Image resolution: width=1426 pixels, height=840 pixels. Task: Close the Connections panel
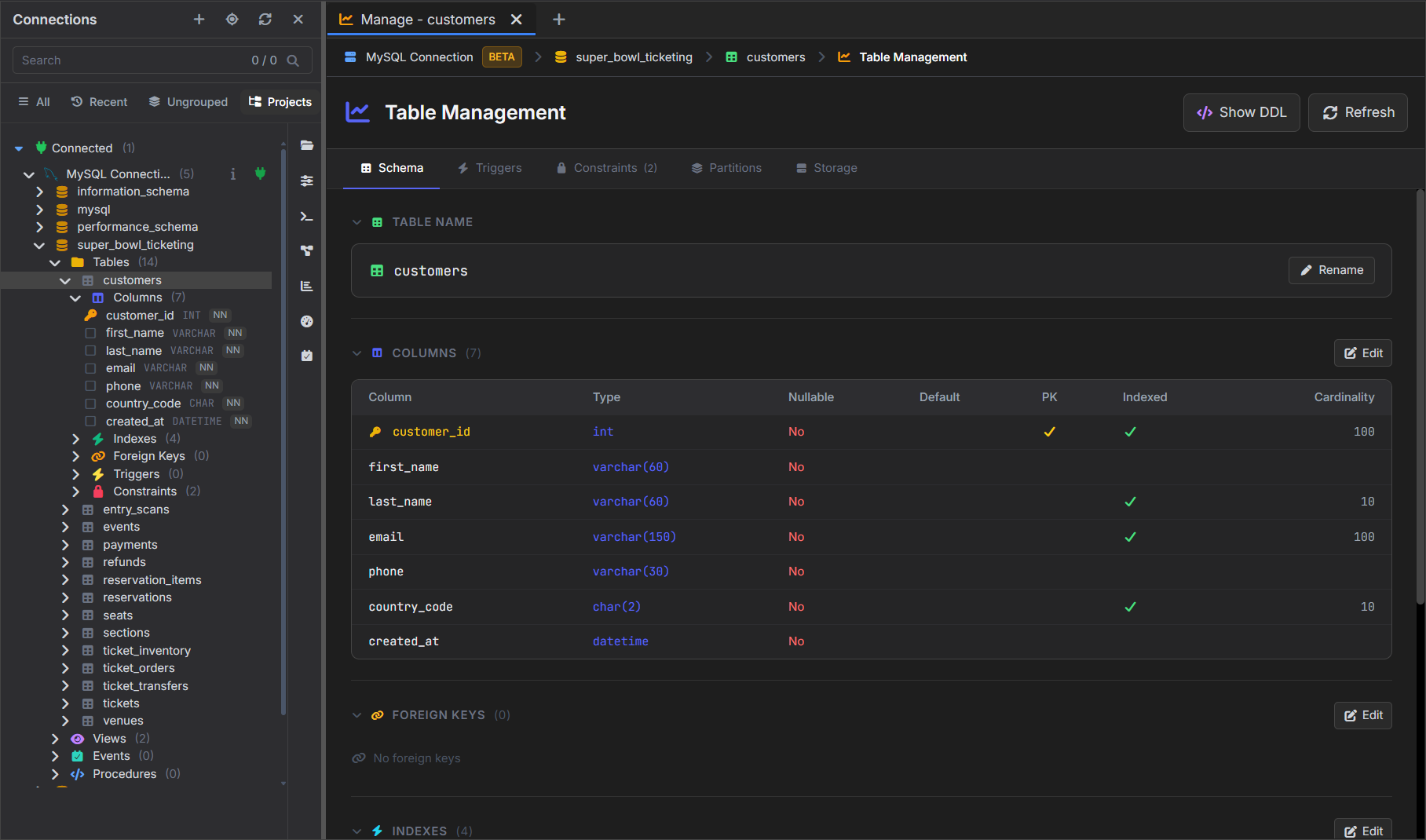pos(298,20)
